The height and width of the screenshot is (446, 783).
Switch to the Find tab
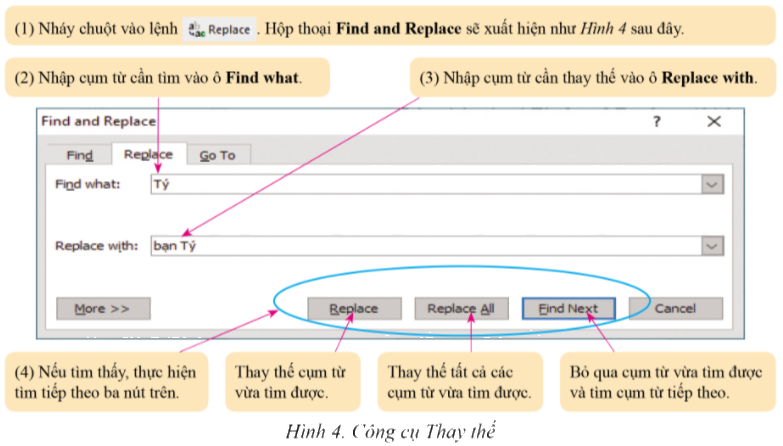(79, 155)
